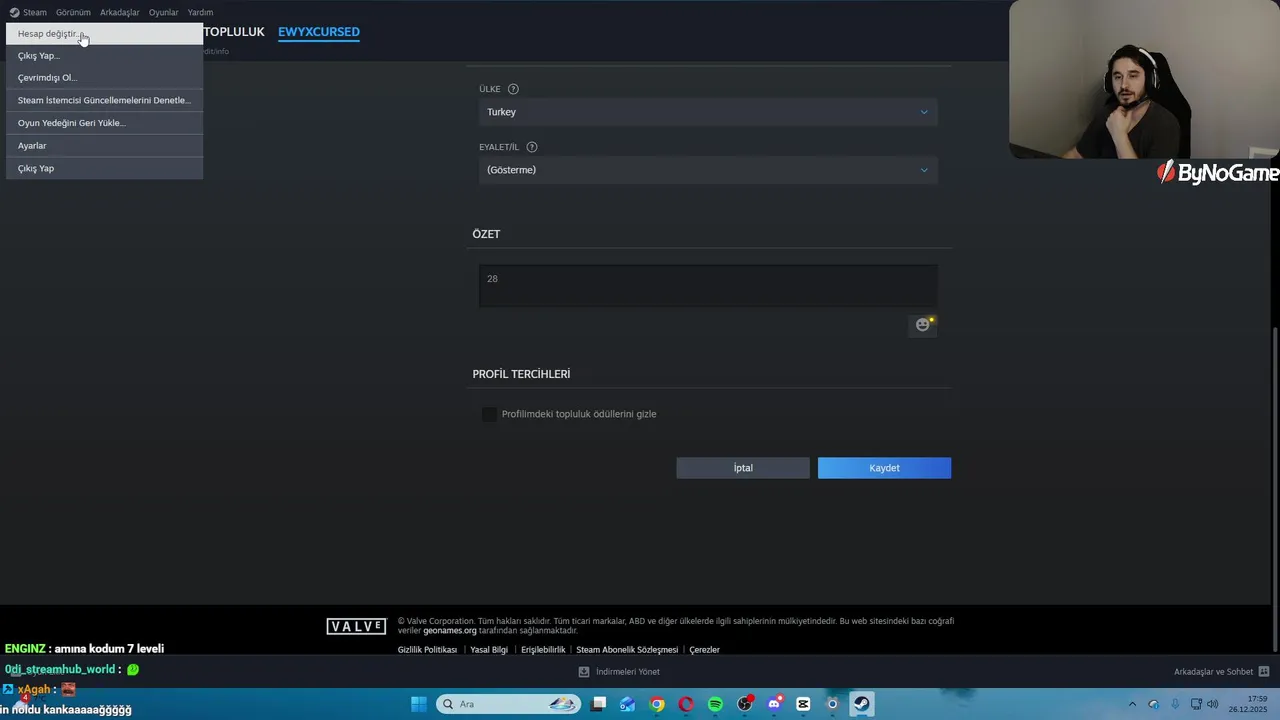
Task: Open OBS Studio from the taskbar
Action: 745,704
